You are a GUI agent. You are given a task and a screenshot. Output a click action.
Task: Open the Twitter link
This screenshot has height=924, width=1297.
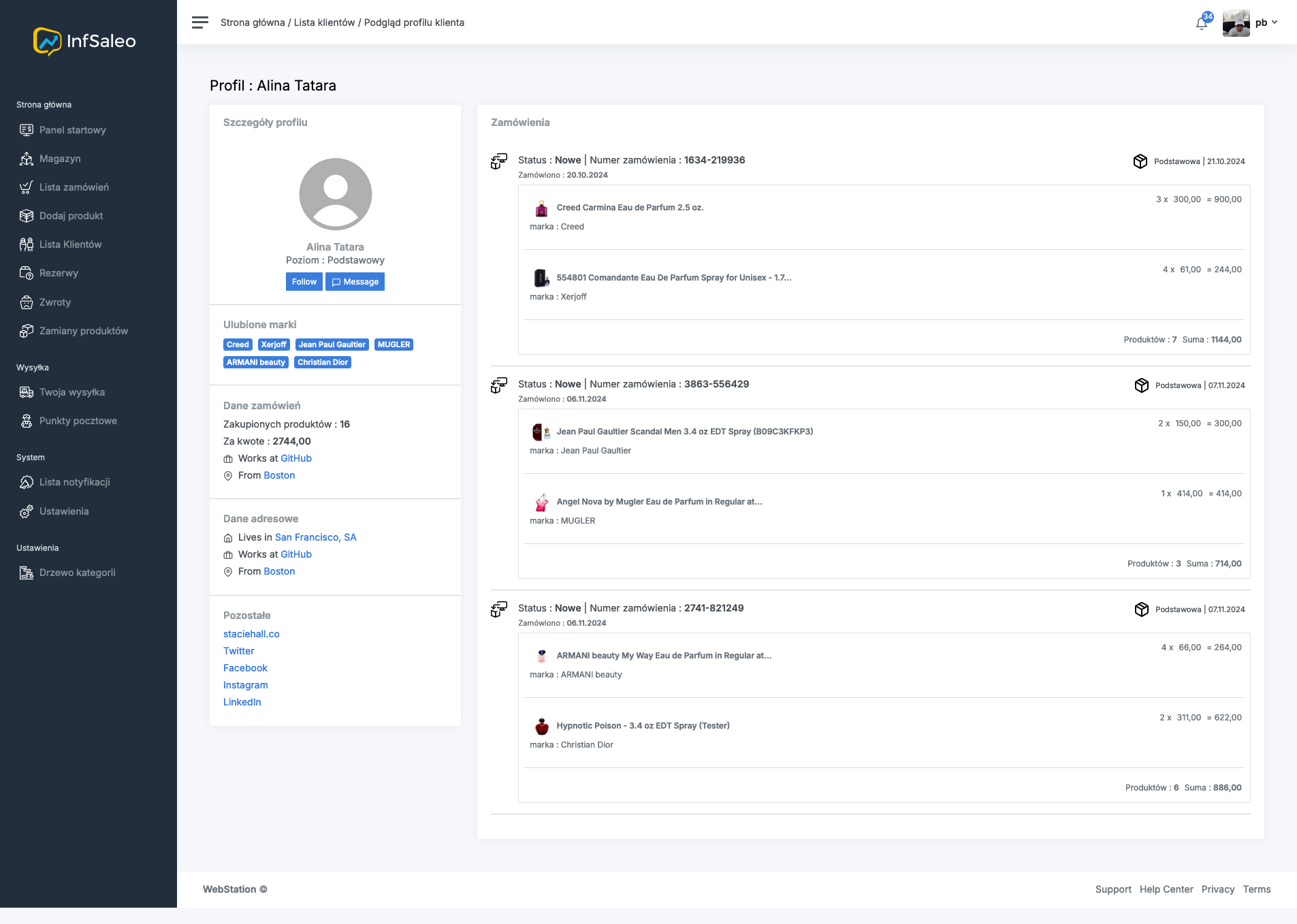(238, 651)
